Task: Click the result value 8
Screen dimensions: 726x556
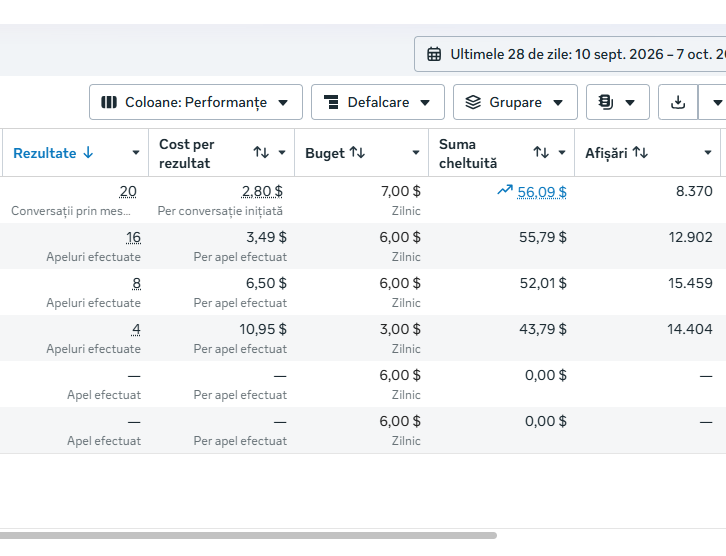Action: pos(136,283)
